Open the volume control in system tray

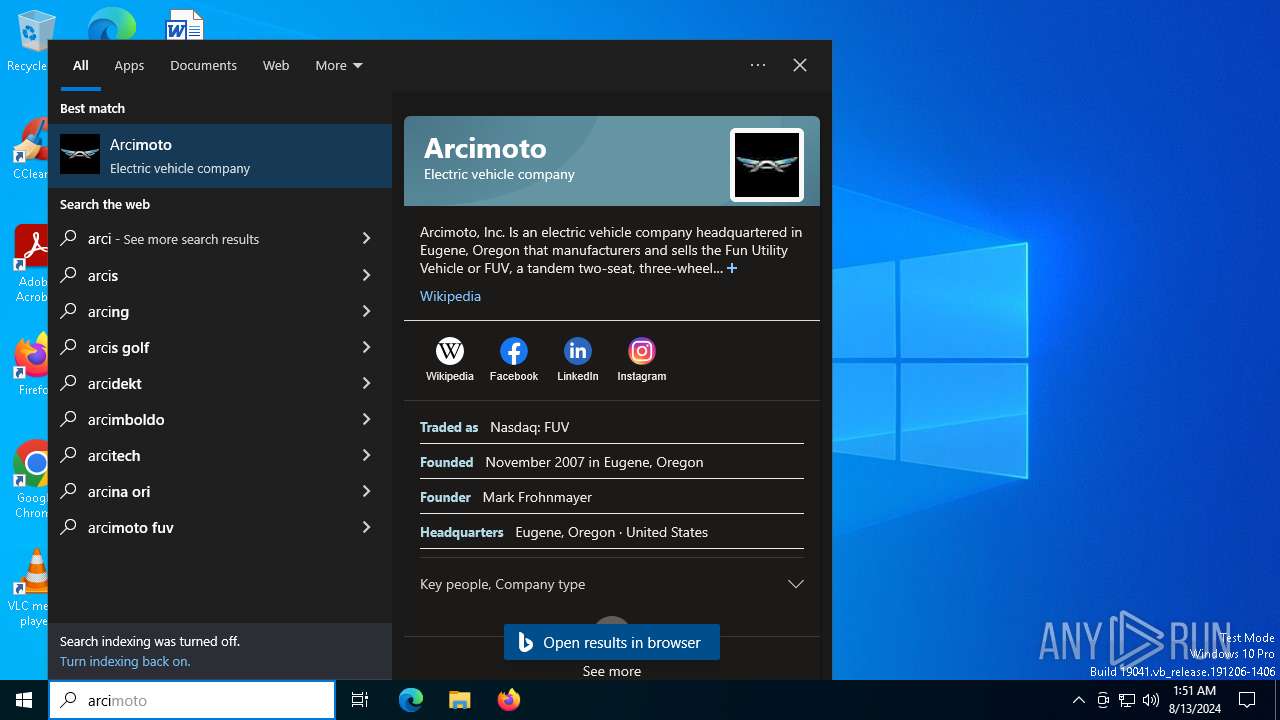(x=1151, y=700)
